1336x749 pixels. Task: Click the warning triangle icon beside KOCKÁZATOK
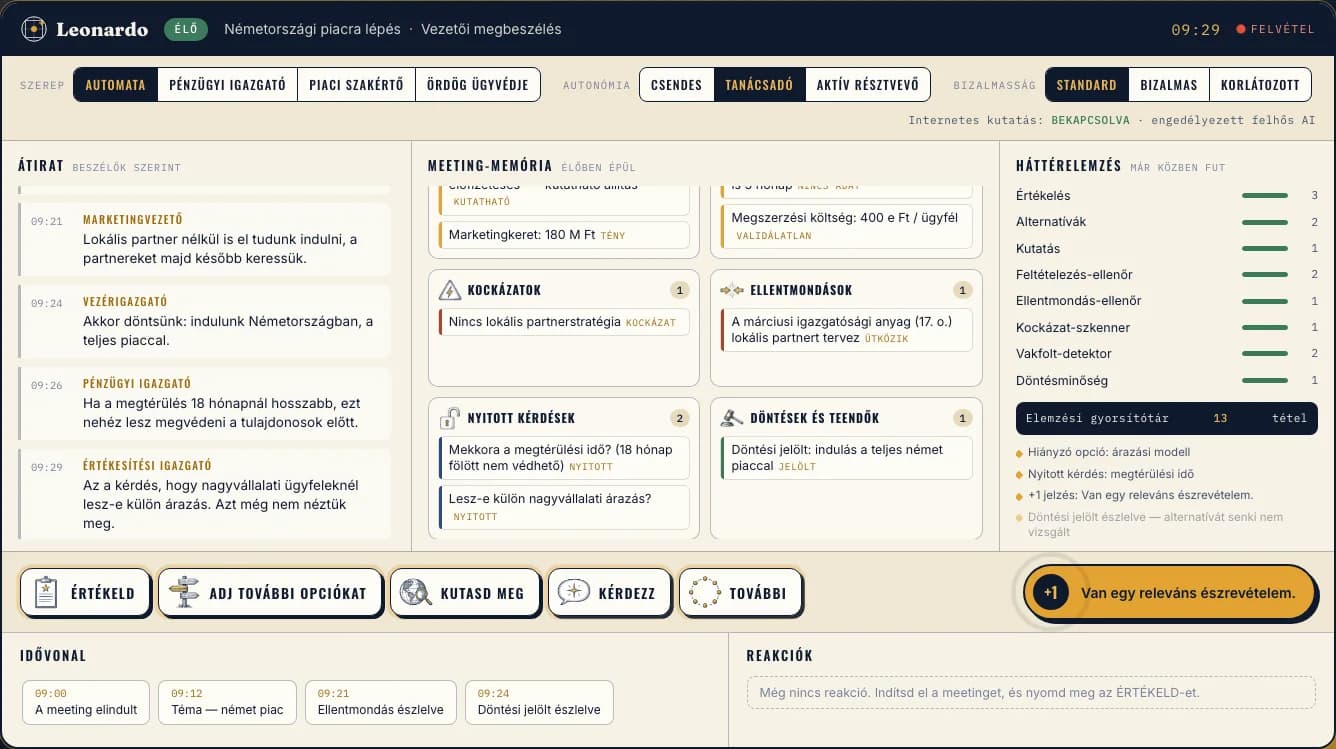450,290
